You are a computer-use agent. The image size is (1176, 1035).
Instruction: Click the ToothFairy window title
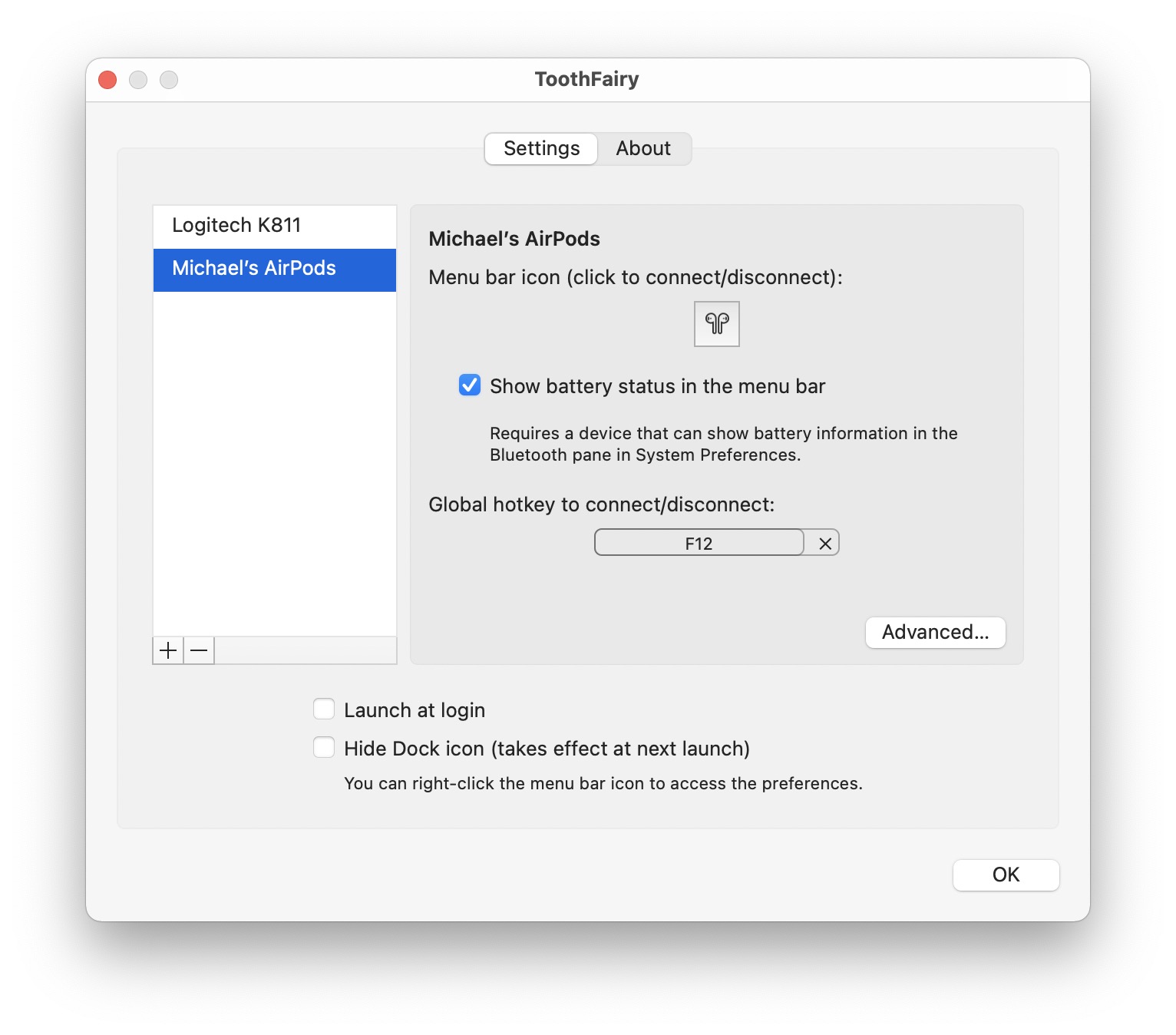click(587, 79)
